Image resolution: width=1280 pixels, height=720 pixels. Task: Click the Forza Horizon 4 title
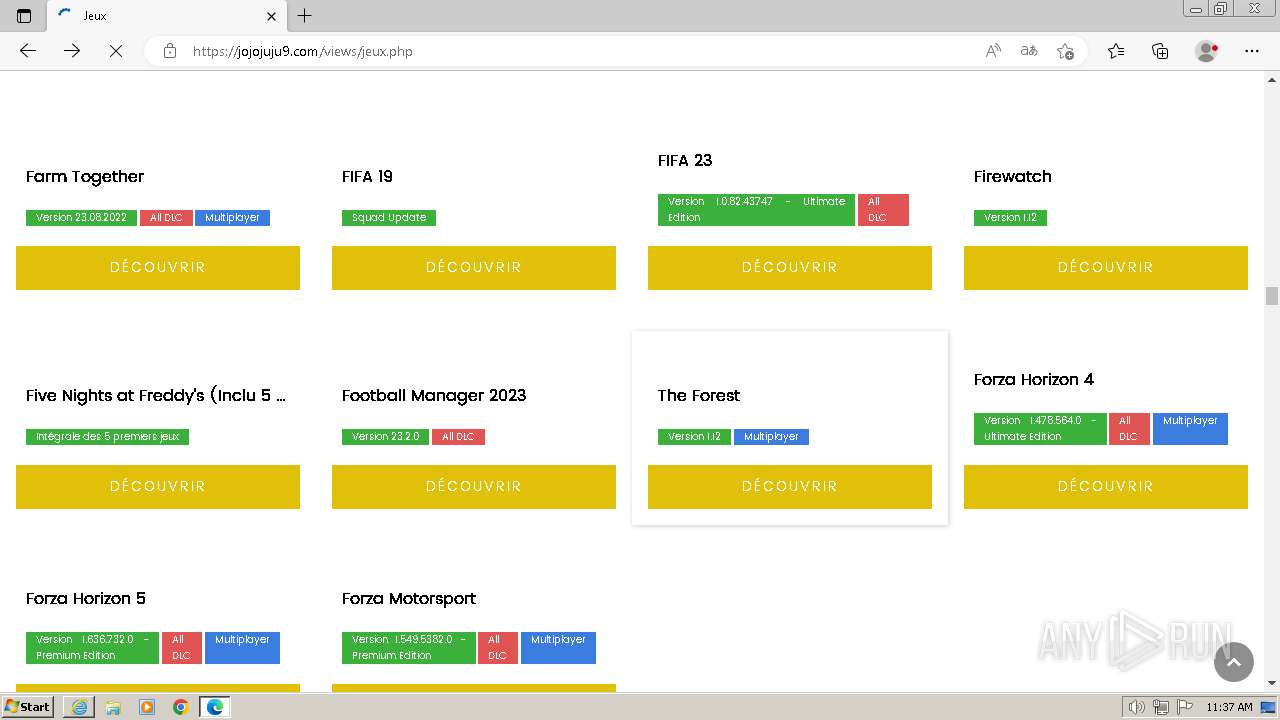pos(1034,380)
